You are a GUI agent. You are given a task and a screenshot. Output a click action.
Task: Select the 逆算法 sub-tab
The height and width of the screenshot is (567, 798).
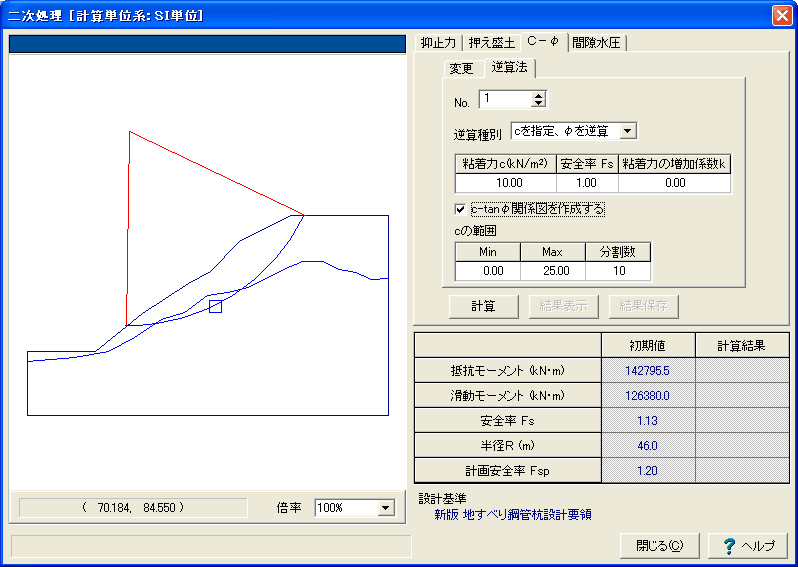(509, 67)
